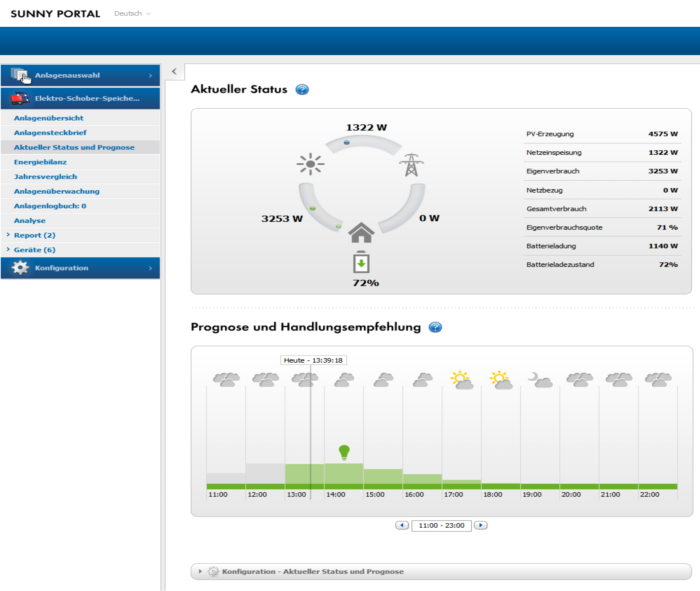Screen dimensions: 700x591
Task: Click the battery charging icon
Action: tap(360, 264)
